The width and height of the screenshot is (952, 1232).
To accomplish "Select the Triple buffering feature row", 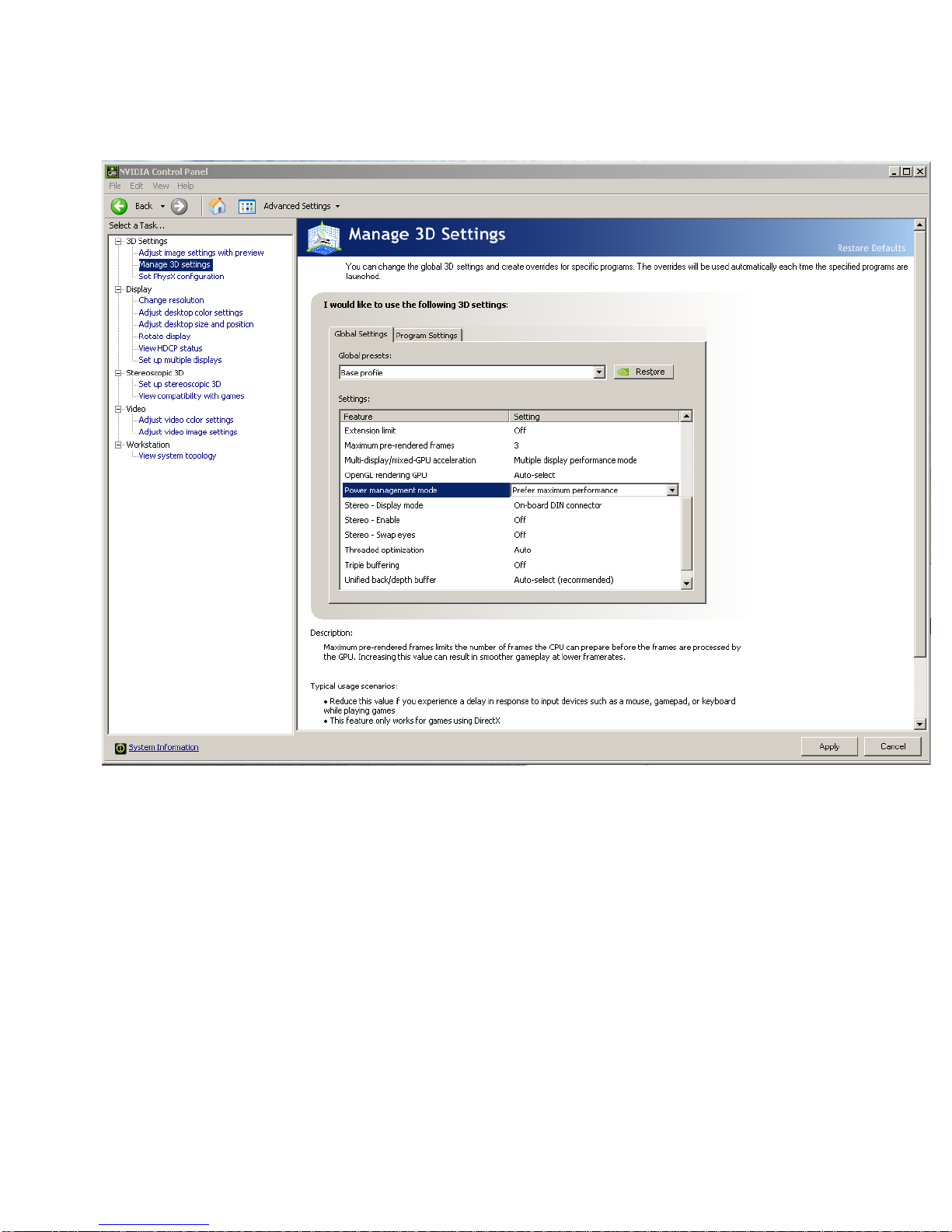I will pyautogui.click(x=511, y=565).
